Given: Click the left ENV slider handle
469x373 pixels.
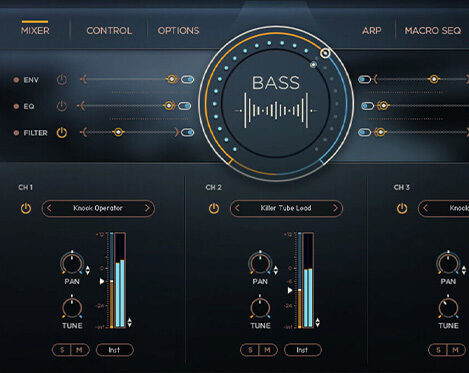Looking at the screenshot, I should coord(171,79).
